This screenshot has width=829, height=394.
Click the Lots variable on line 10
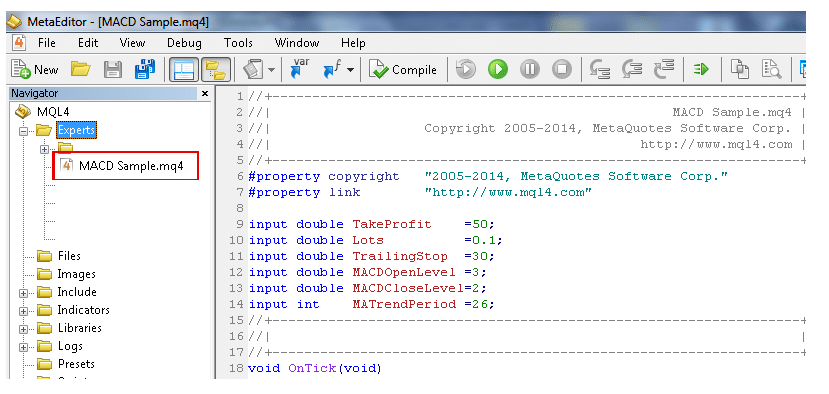(x=368, y=240)
